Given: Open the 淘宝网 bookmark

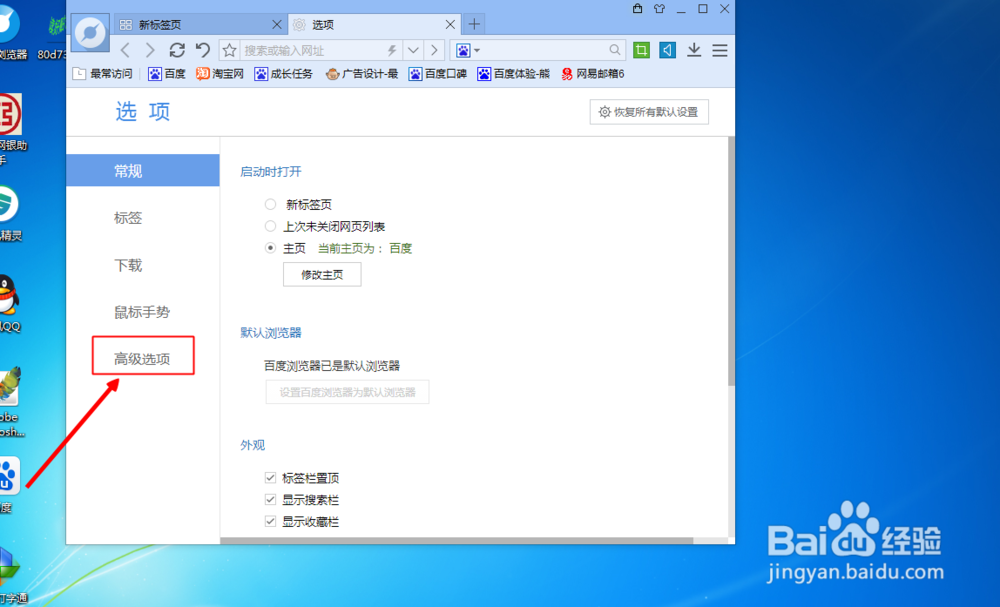Looking at the screenshot, I should click(220, 74).
